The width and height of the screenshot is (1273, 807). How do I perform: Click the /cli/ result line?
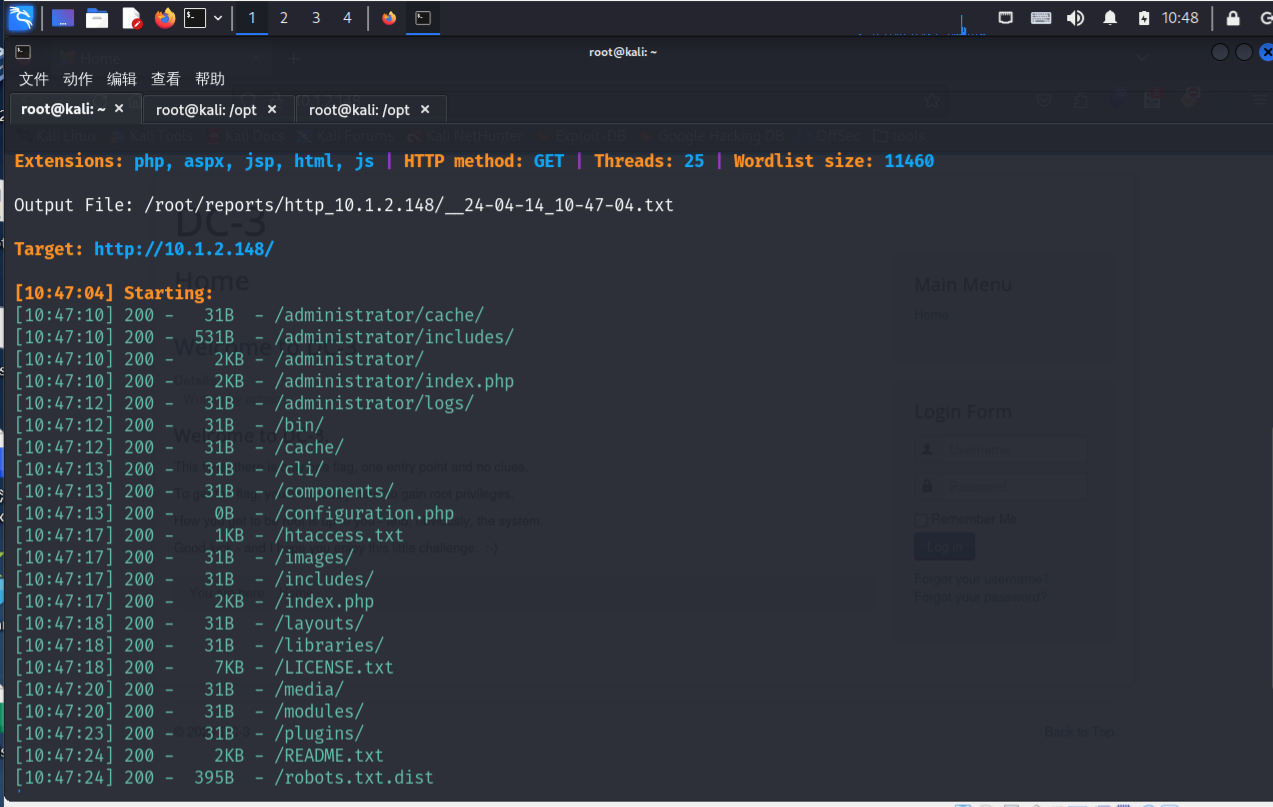coord(299,469)
